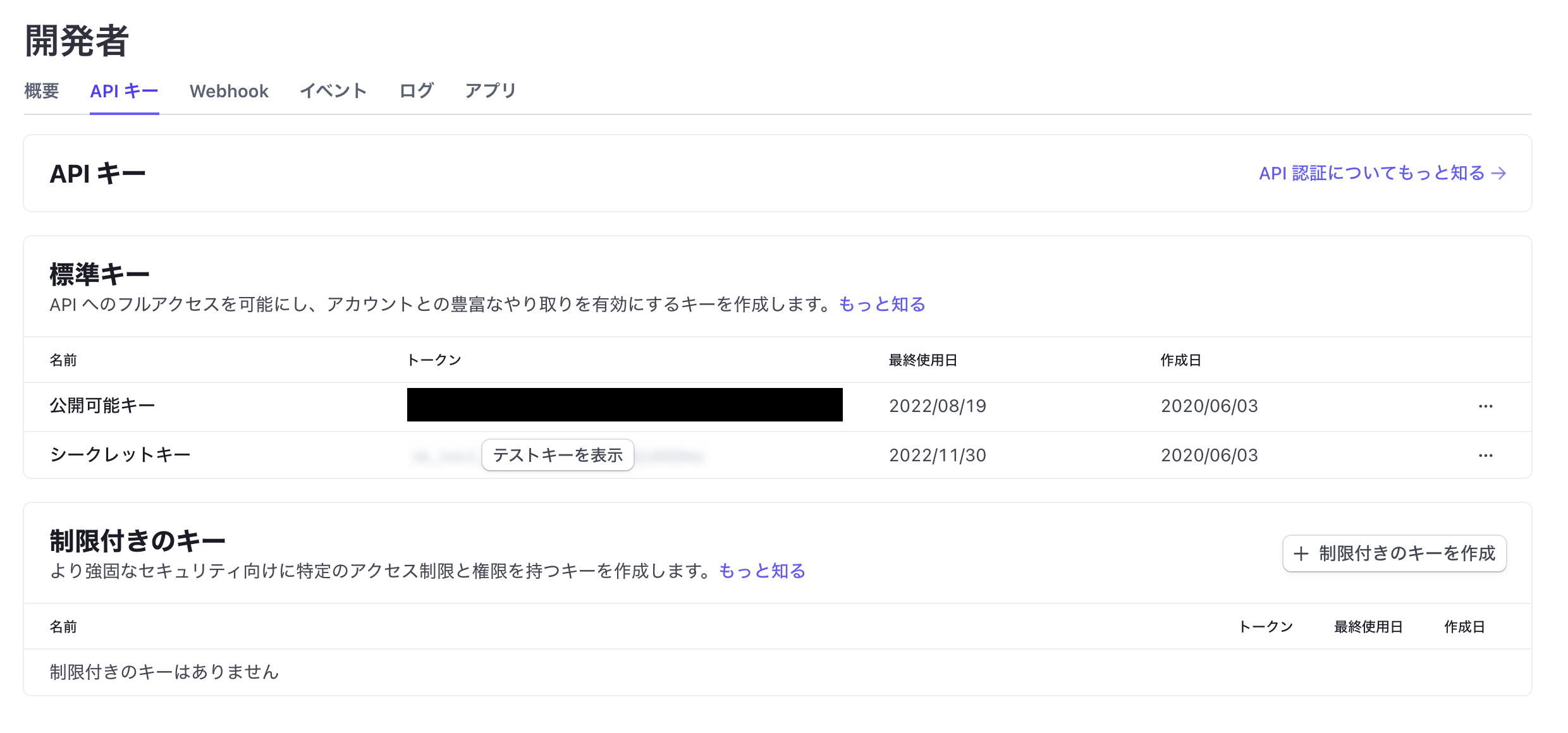Open the overflow menu for 公開可能キー

pos(1485,406)
